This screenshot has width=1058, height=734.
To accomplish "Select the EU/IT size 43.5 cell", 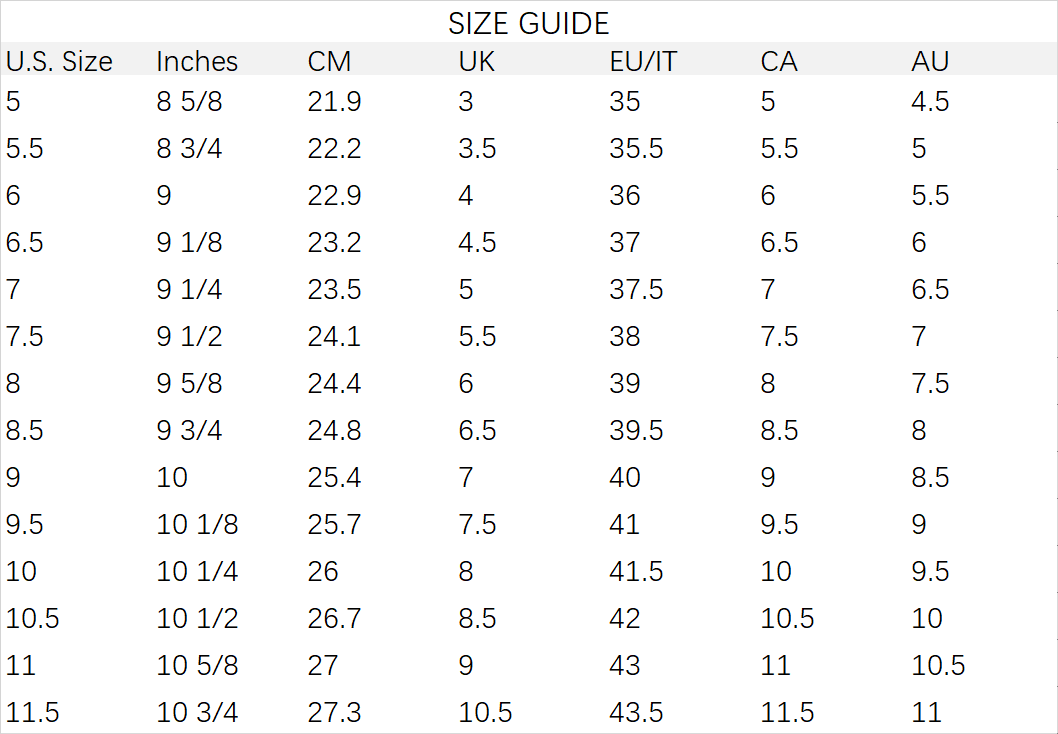I will click(x=636, y=713).
